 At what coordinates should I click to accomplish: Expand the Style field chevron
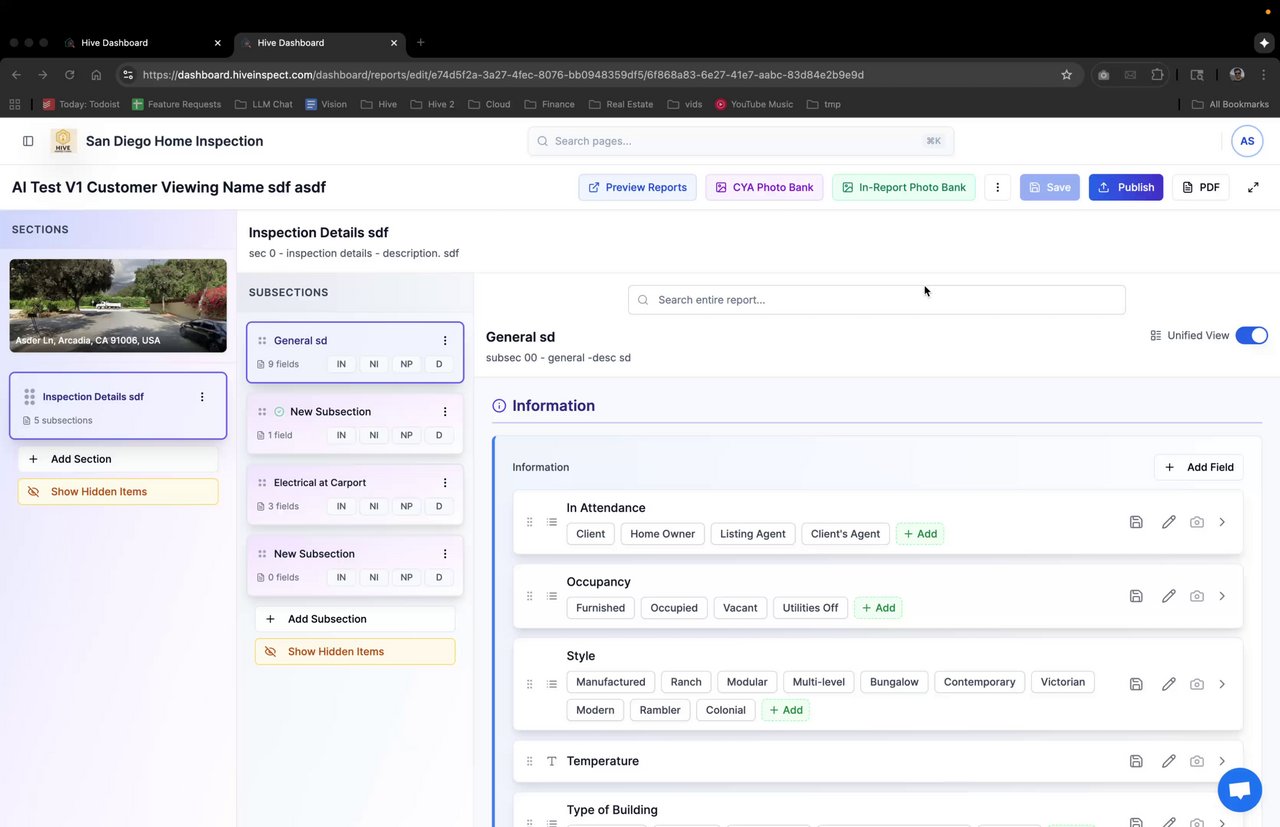pyautogui.click(x=1222, y=684)
